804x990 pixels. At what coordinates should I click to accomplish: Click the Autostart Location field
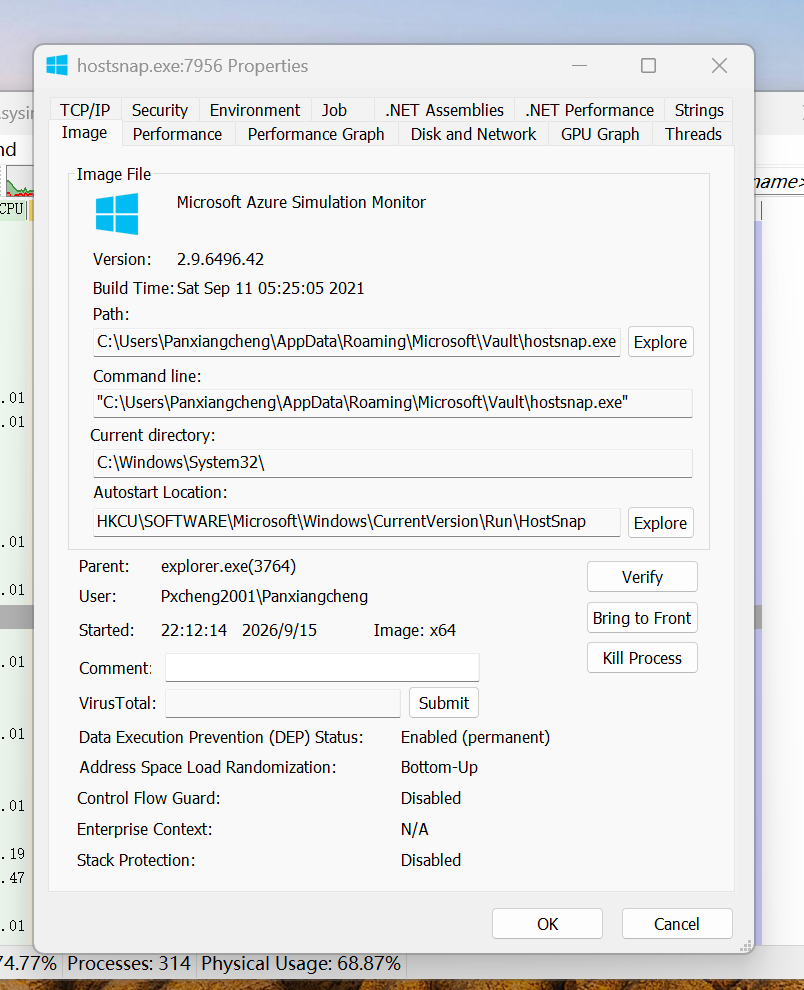tap(357, 522)
